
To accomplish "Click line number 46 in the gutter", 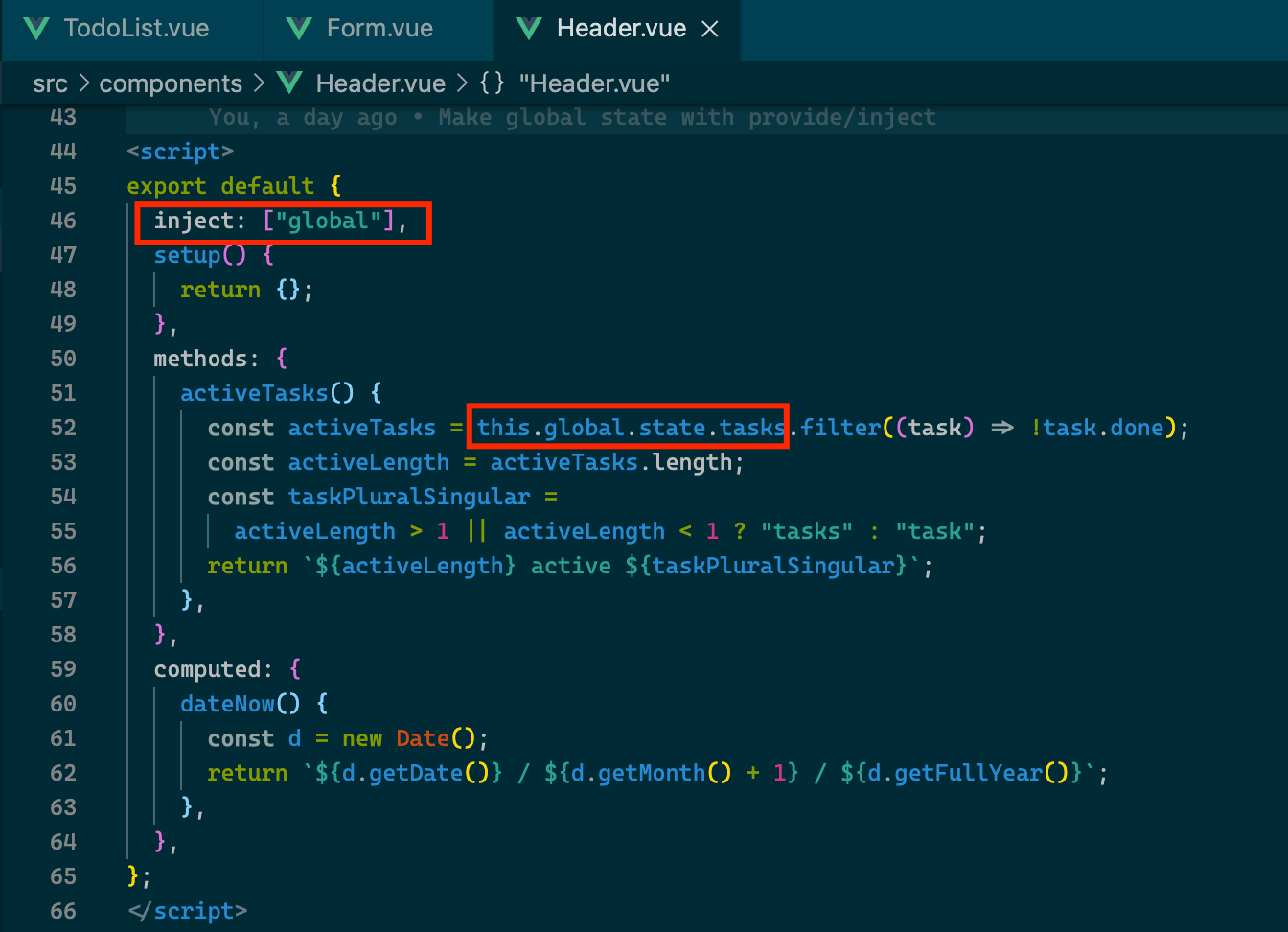I will [x=63, y=221].
